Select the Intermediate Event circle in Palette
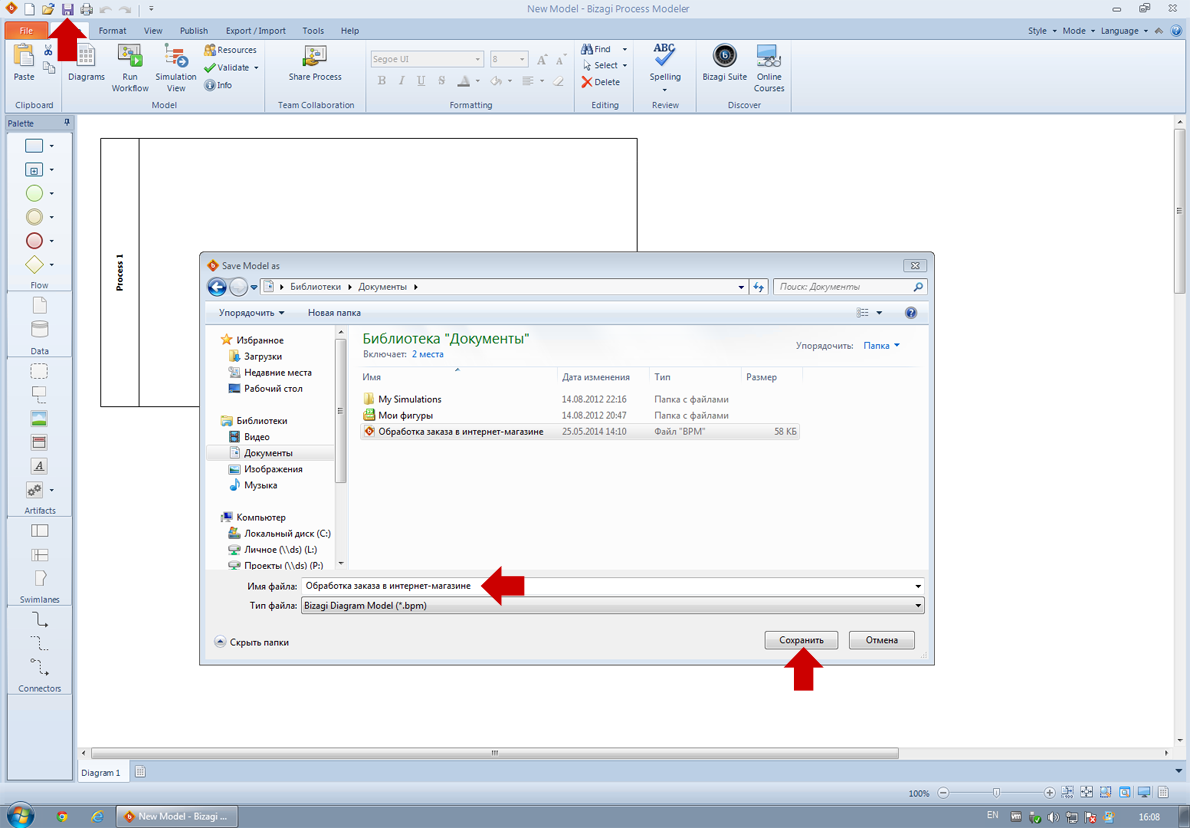 (x=34, y=217)
